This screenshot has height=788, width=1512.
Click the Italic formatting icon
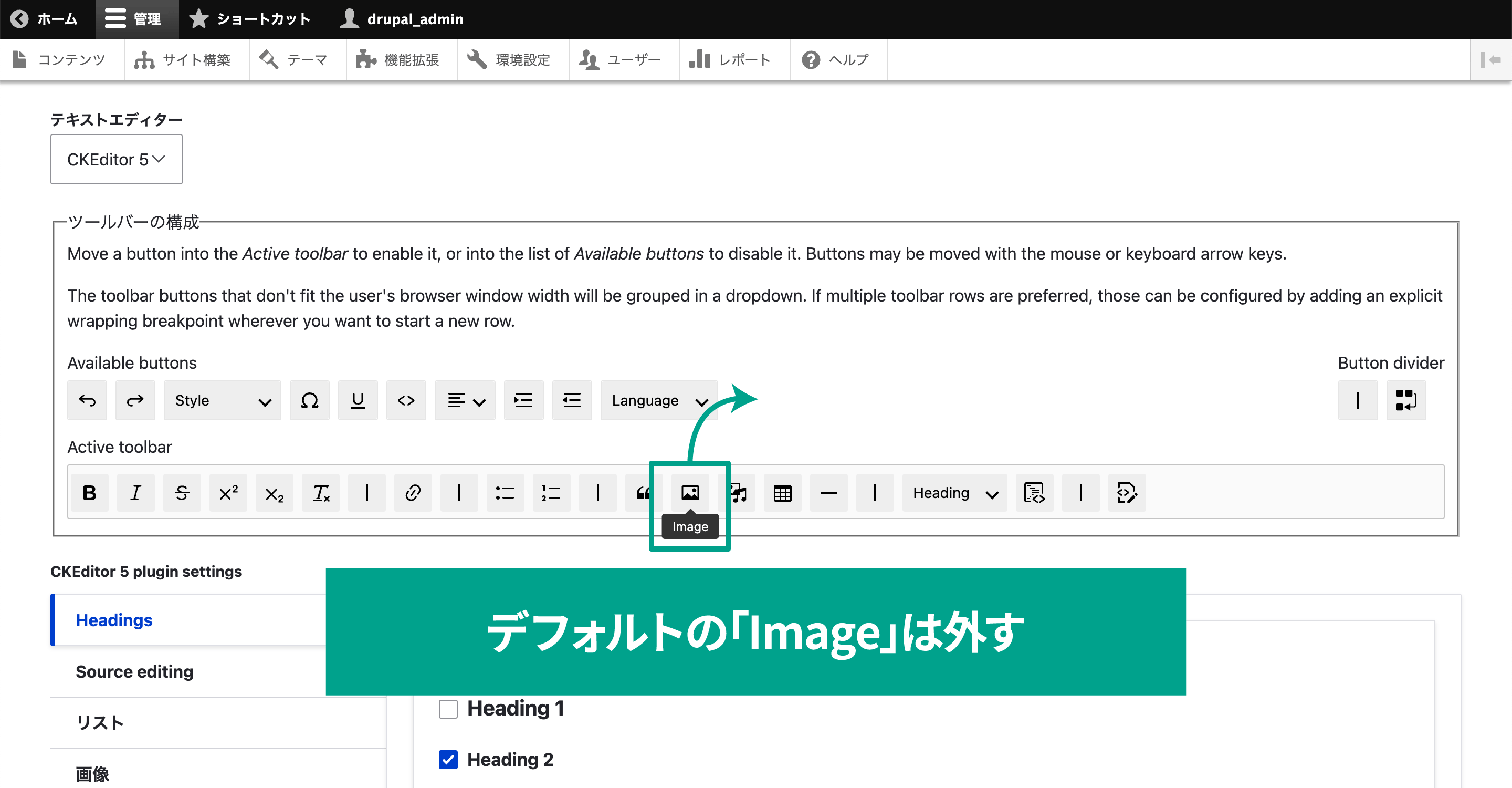click(x=135, y=493)
